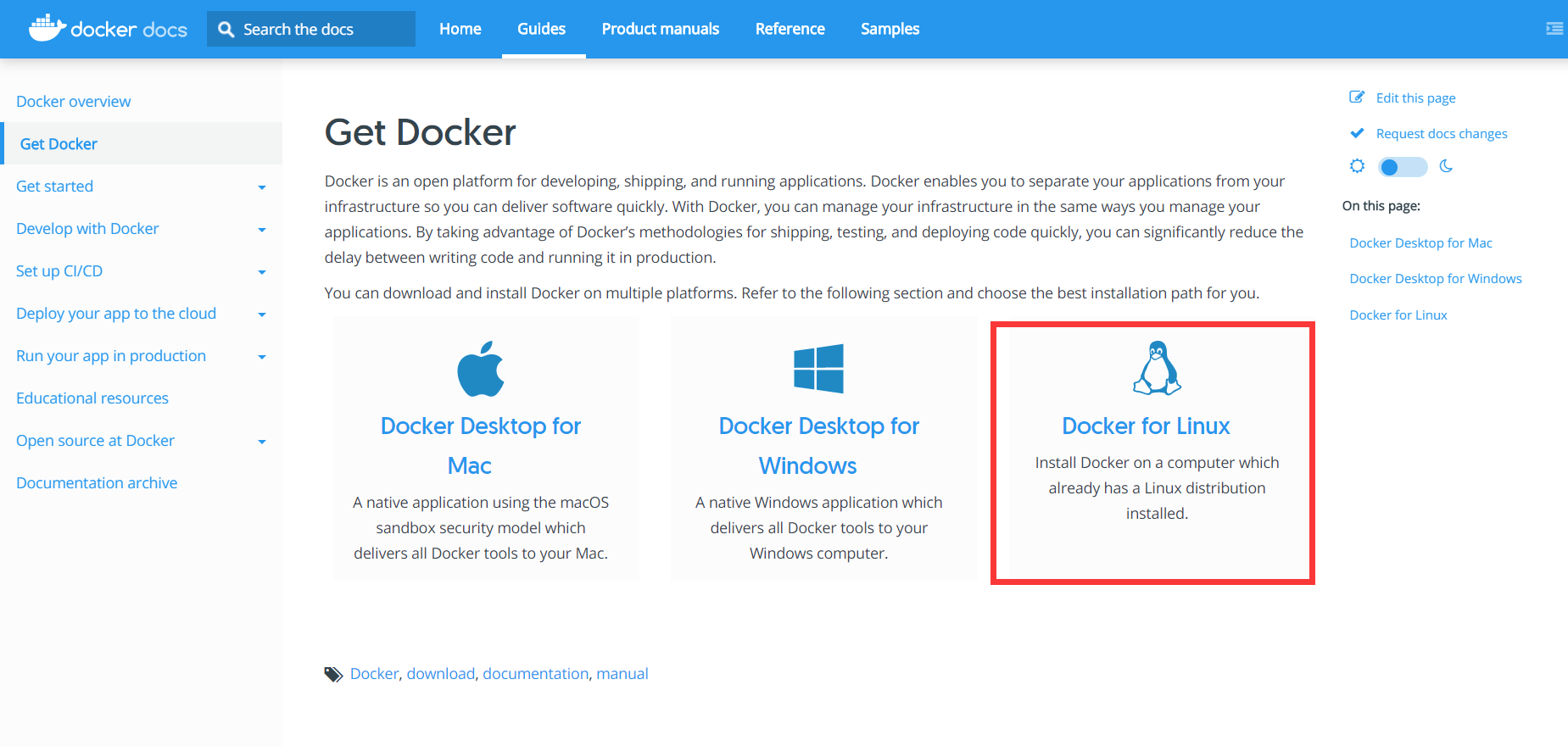Viewport: 1568px width, 746px height.
Task: Click Request docs changes link
Action: (1441, 134)
